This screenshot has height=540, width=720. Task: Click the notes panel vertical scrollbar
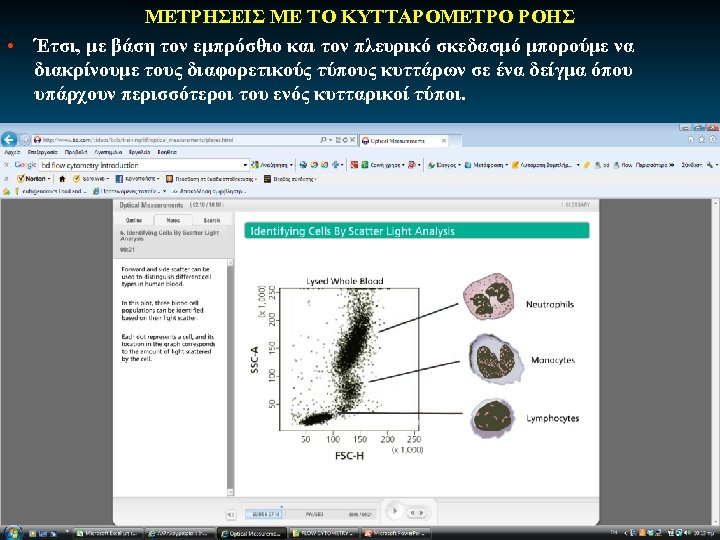(x=231, y=377)
